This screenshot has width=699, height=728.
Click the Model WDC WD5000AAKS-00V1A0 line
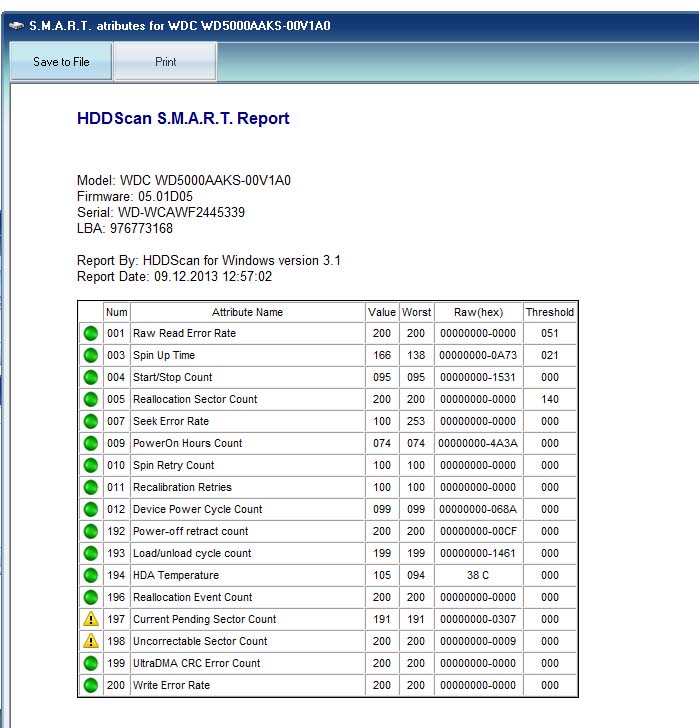tap(184, 180)
